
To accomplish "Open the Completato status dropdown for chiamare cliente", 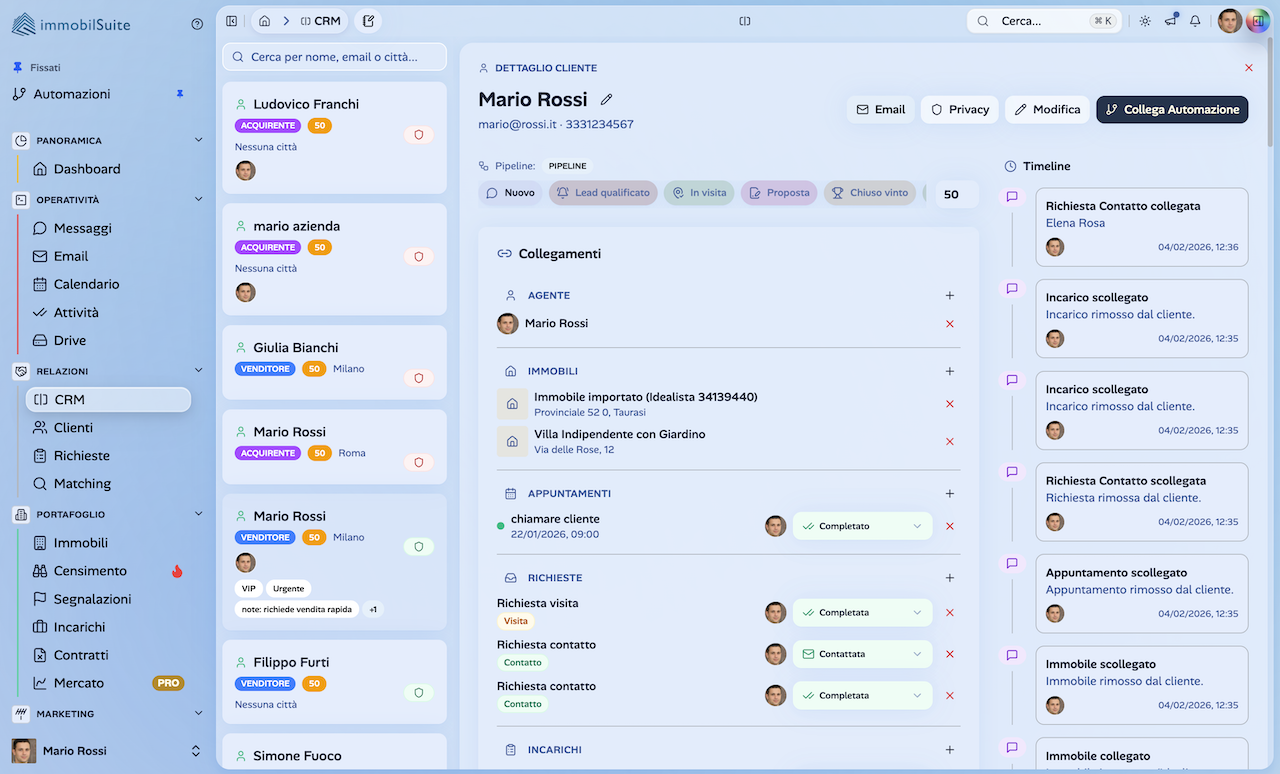I will pyautogui.click(x=862, y=525).
